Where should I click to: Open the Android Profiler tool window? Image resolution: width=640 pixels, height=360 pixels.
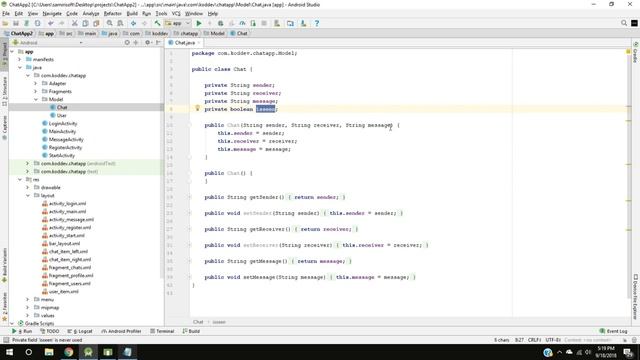pos(121,331)
